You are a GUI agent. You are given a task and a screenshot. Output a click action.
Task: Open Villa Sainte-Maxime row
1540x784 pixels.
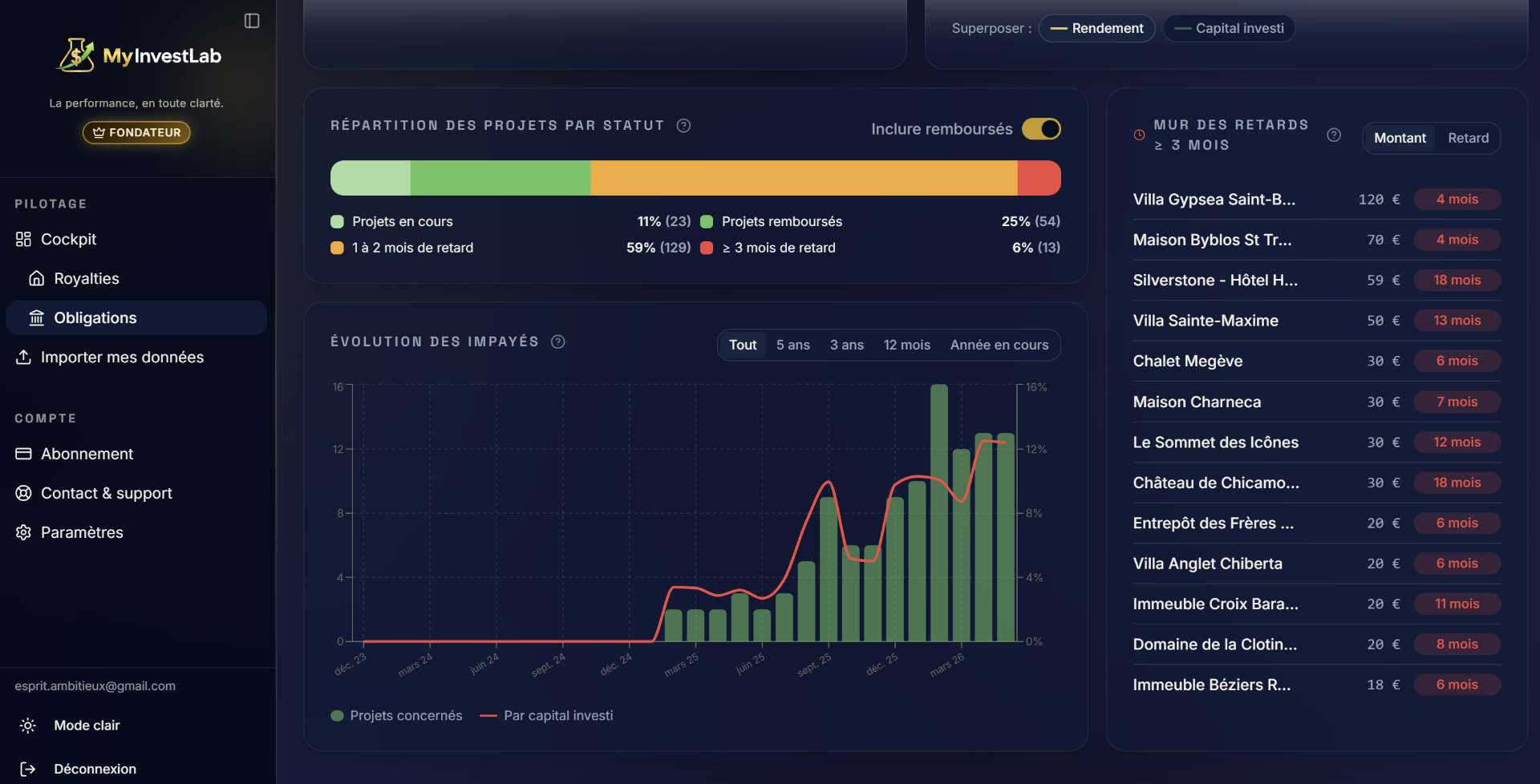tap(1316, 321)
